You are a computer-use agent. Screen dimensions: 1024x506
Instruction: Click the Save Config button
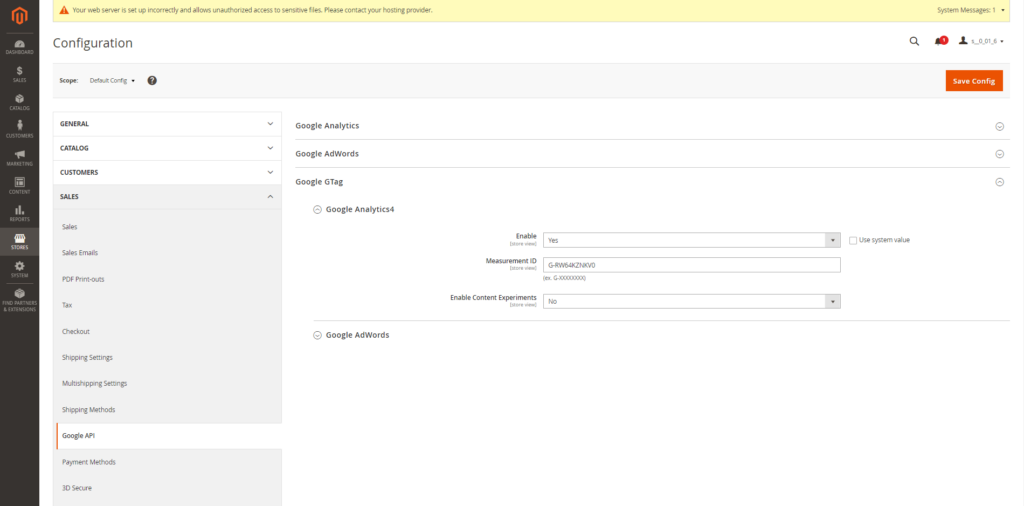click(x=974, y=81)
